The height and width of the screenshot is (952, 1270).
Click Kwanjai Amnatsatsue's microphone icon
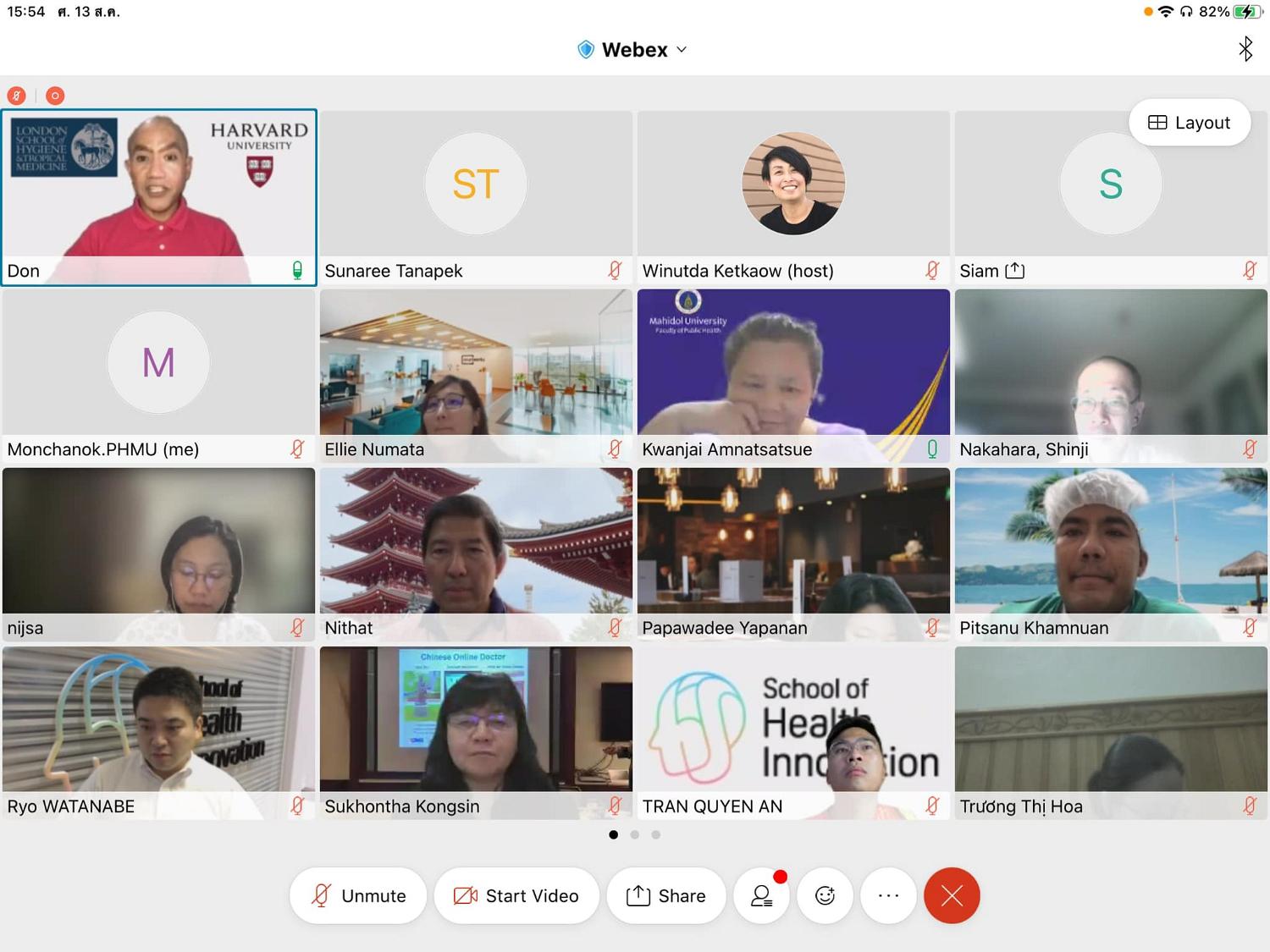click(932, 449)
